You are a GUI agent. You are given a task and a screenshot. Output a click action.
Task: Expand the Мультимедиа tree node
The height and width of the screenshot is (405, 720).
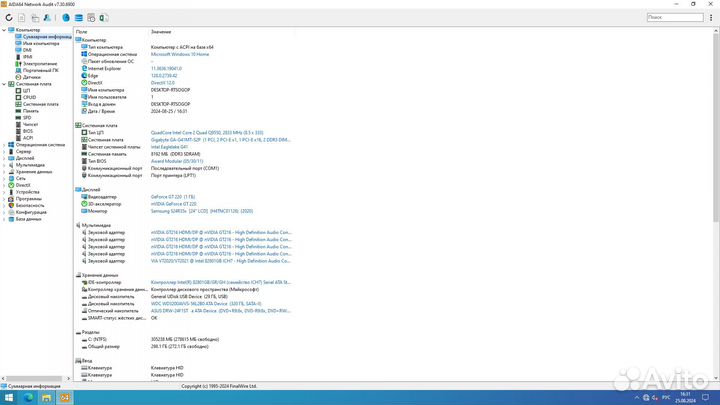(4, 165)
